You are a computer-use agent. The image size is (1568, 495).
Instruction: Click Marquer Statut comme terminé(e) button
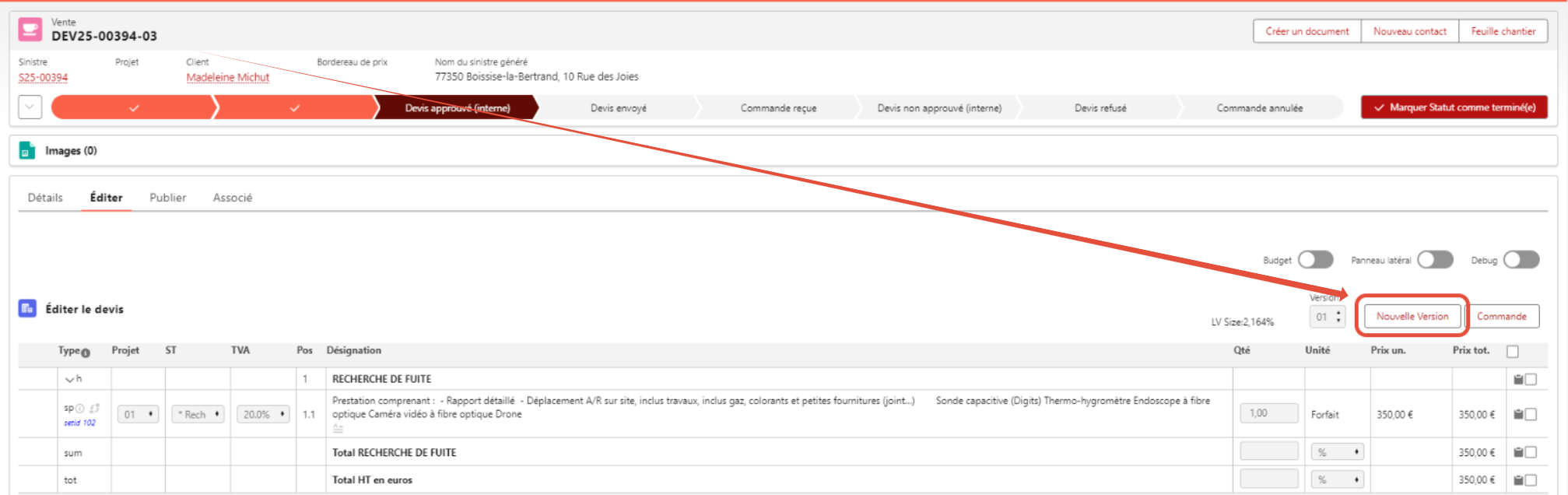(1454, 107)
